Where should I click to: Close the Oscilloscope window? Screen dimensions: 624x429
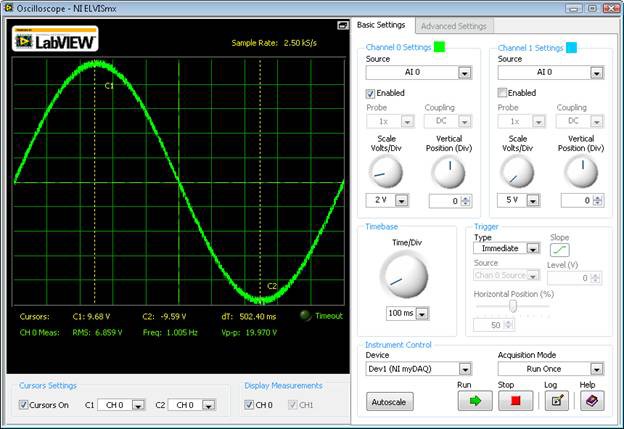click(610, 8)
